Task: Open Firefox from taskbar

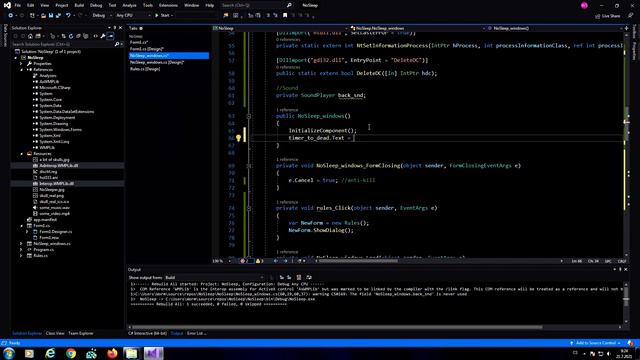Action: tap(111, 353)
